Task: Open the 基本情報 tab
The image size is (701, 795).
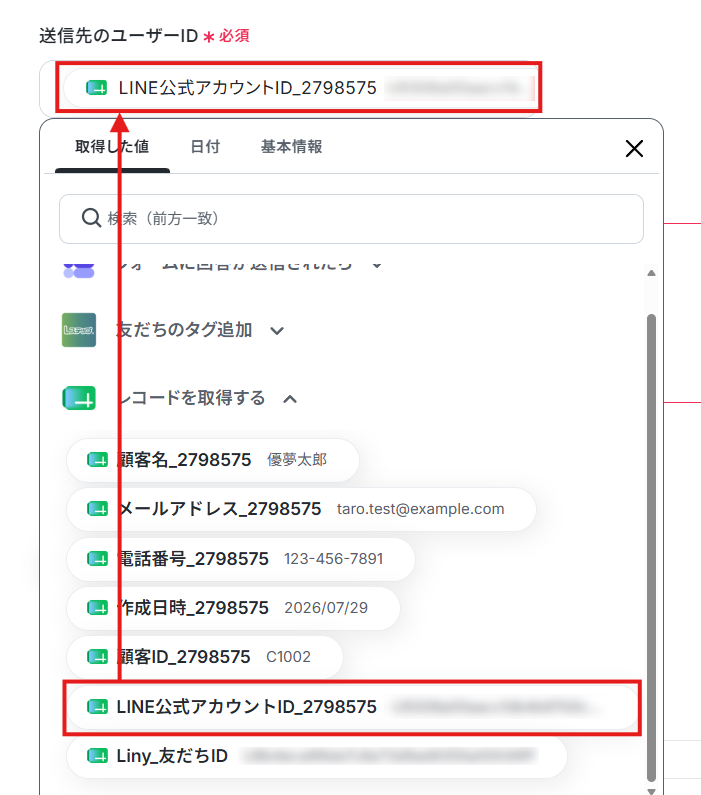Action: 291,147
